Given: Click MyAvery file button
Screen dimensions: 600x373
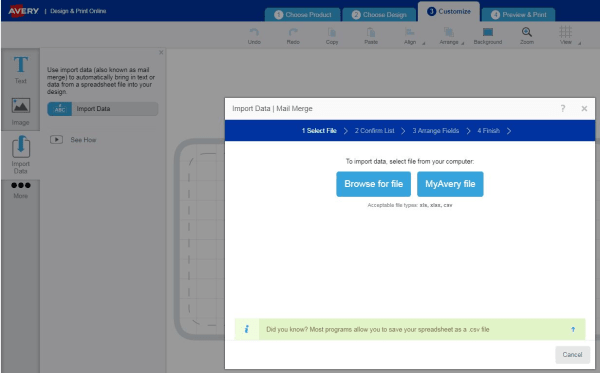Looking at the screenshot, I should click(x=450, y=184).
